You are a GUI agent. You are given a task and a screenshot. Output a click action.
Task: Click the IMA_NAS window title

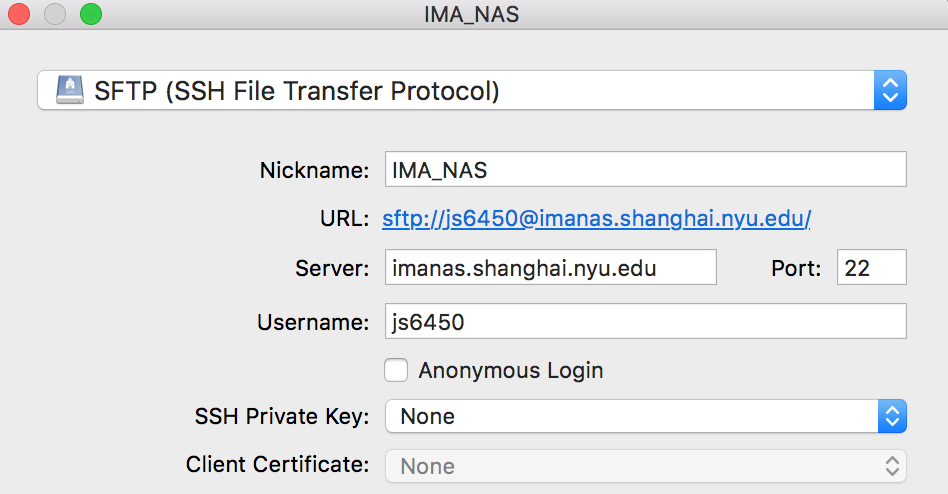pos(472,14)
